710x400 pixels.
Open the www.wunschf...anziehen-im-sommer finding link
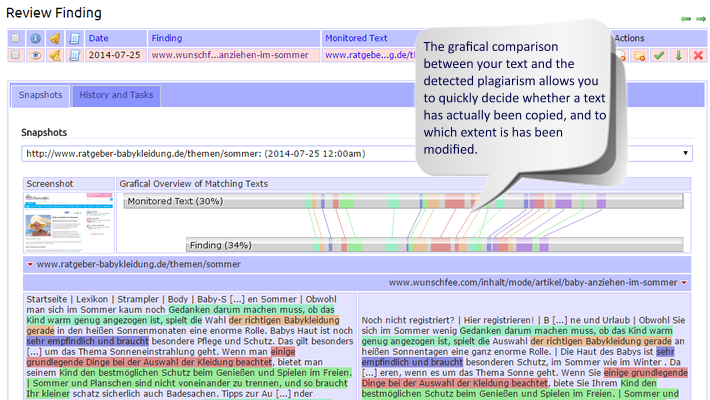230,55
